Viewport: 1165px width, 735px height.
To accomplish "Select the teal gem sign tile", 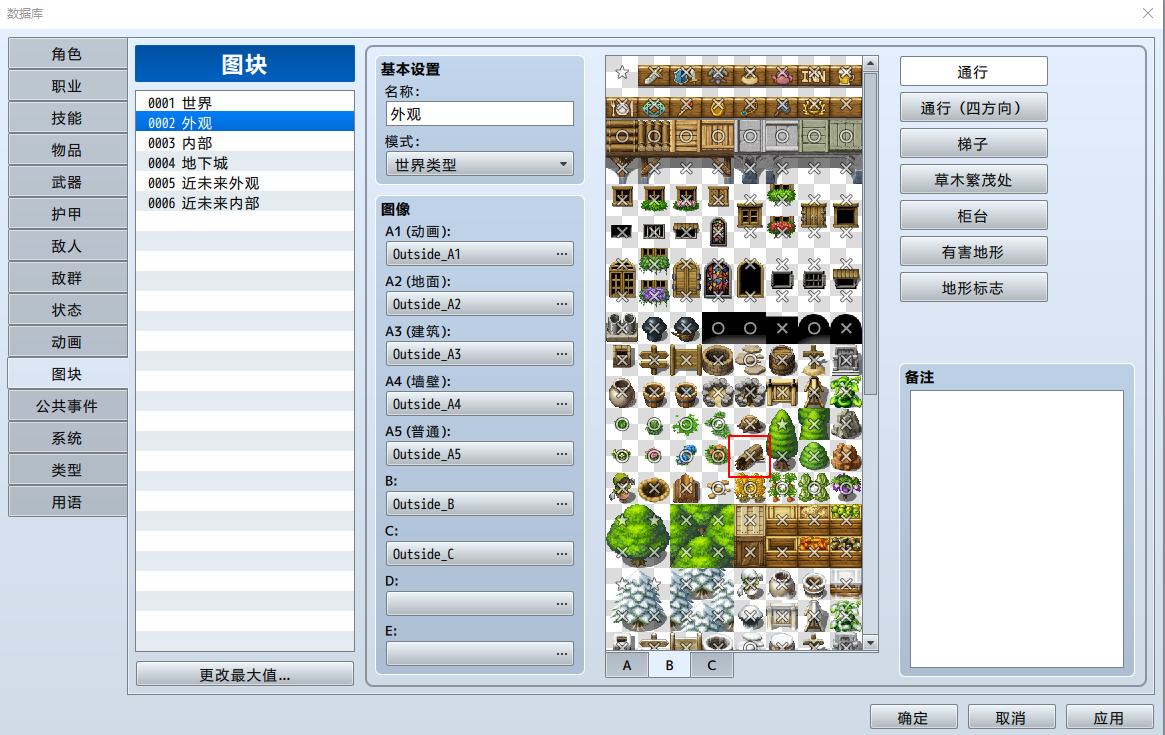I will point(655,104).
